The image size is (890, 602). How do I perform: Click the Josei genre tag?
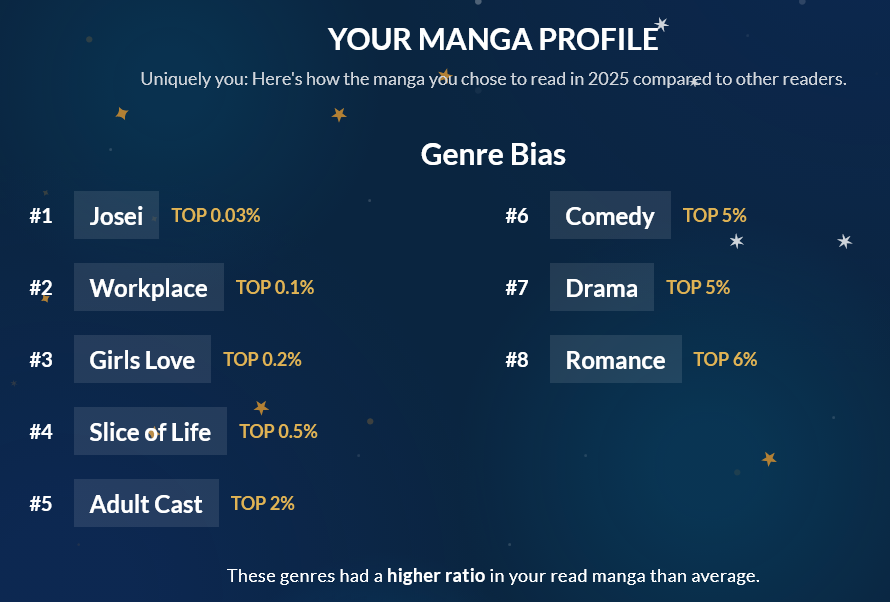point(116,216)
